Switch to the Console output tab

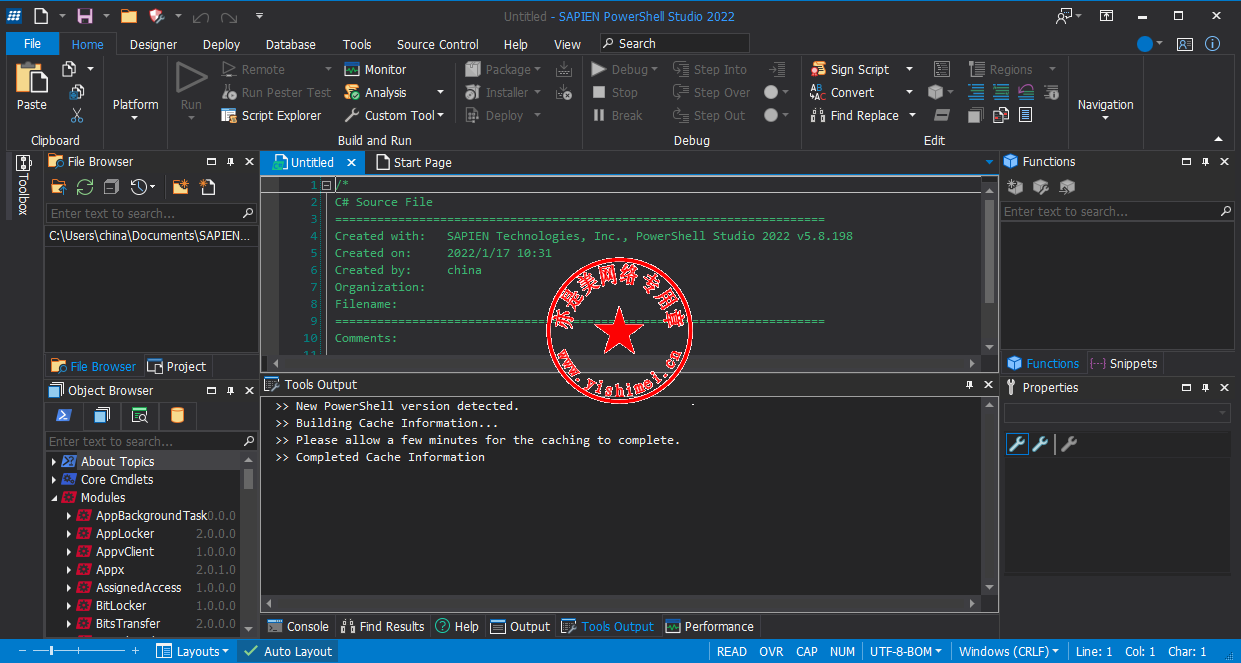click(x=298, y=627)
